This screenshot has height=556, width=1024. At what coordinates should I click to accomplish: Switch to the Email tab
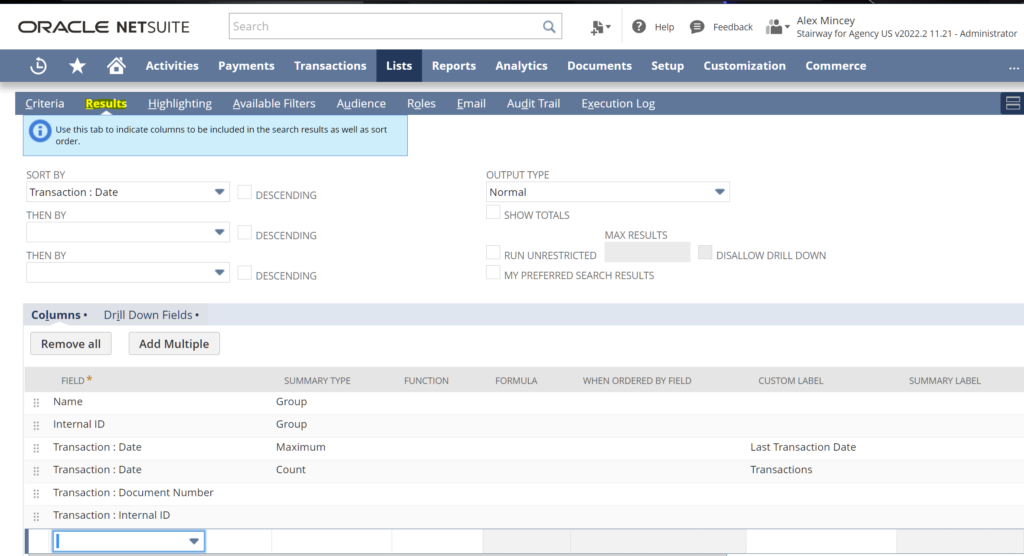[x=471, y=103]
